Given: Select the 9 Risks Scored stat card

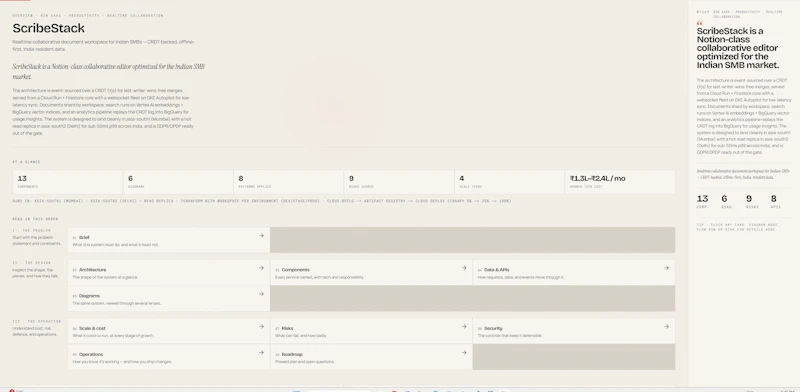Looking at the screenshot, I should click(x=399, y=182).
